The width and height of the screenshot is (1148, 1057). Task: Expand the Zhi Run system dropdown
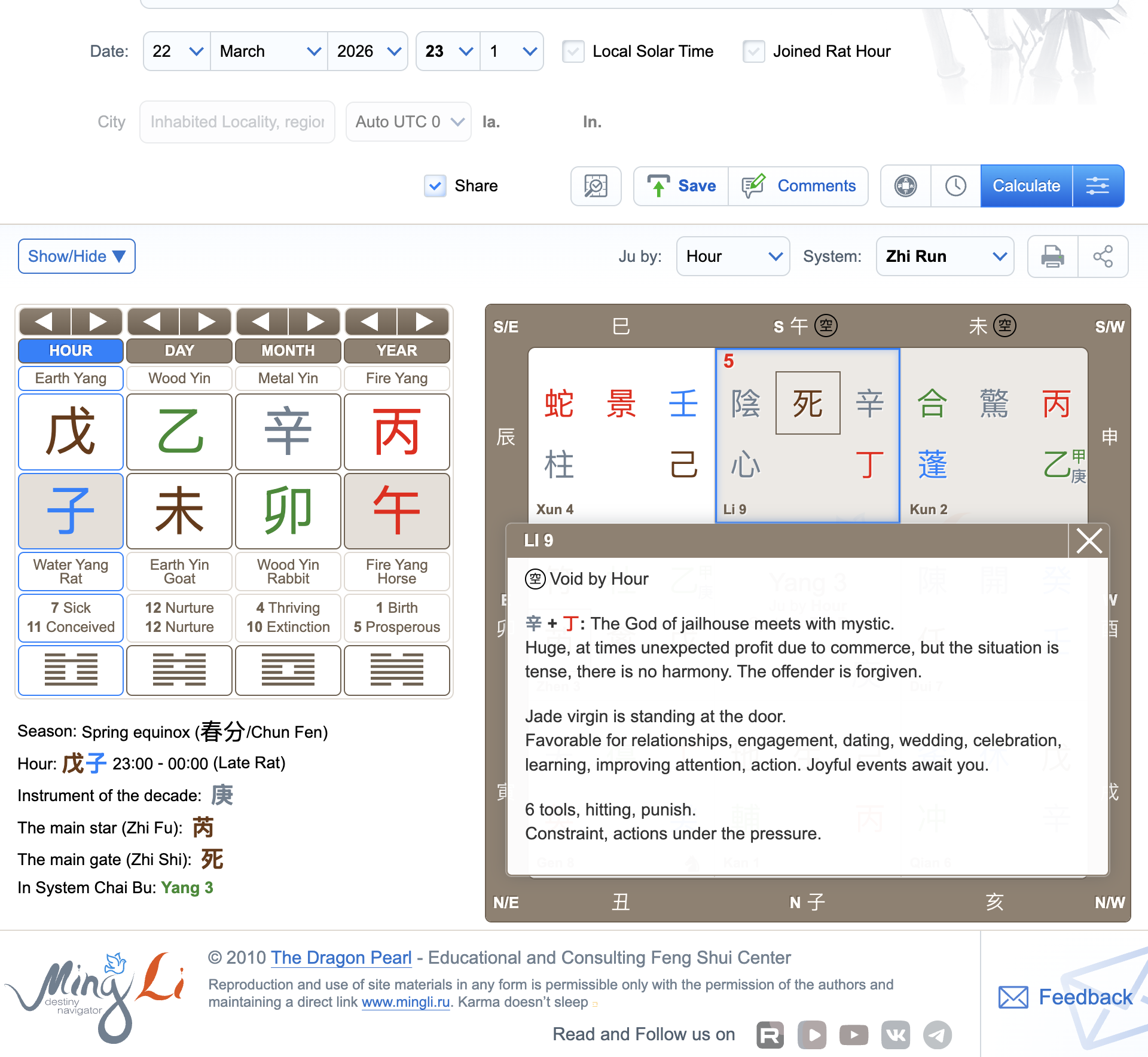(945, 256)
